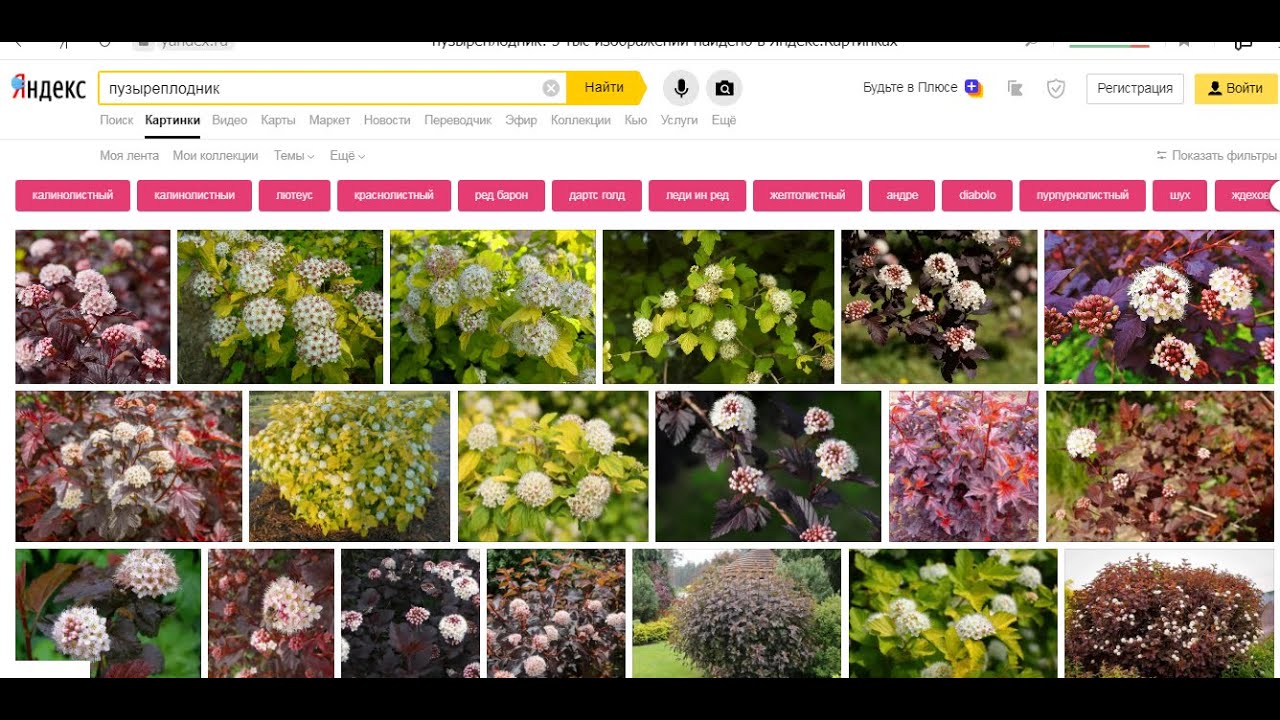Viewport: 1280px width, 720px height.
Task: Click the желтолистный tag chip
Action: click(x=807, y=195)
